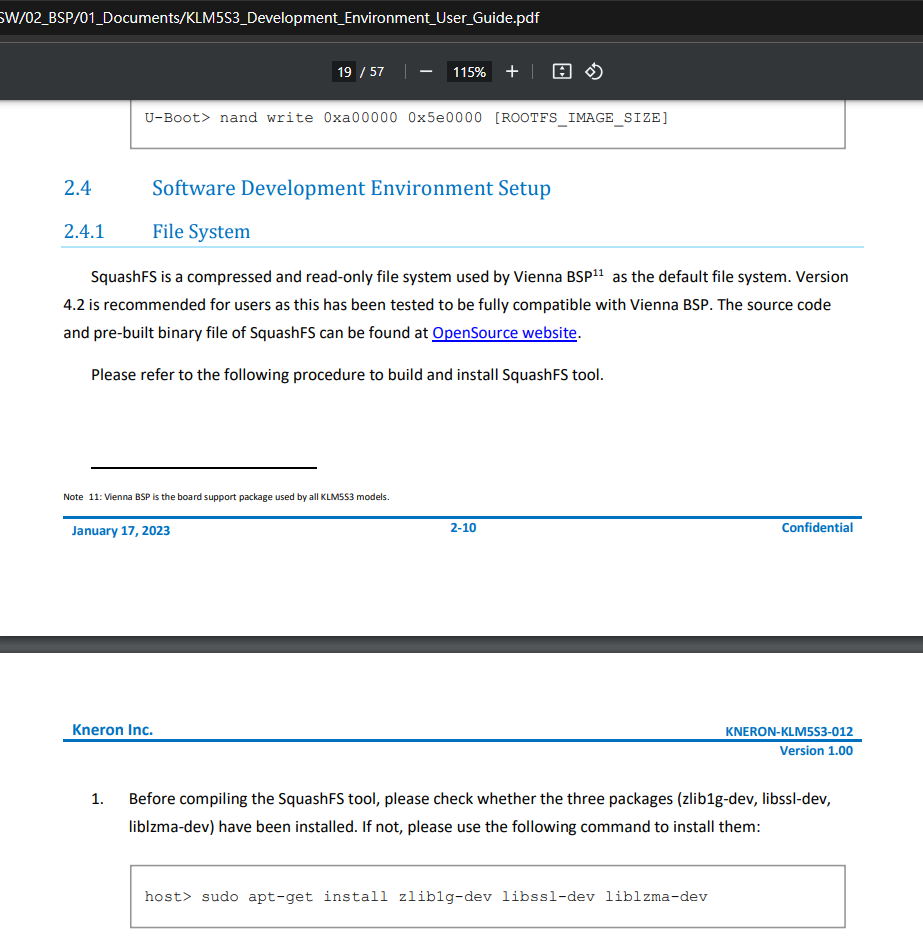Click the page label 2-10

463,528
